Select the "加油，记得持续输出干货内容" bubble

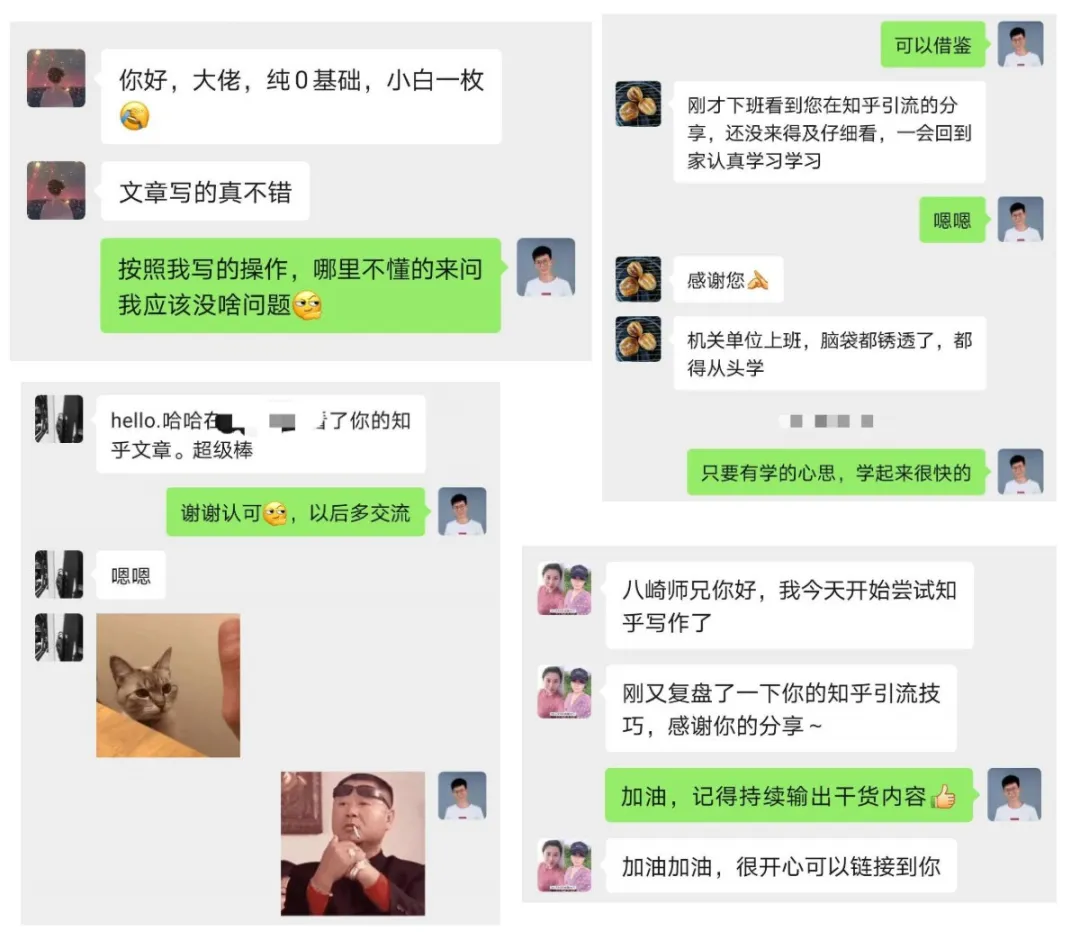[789, 795]
